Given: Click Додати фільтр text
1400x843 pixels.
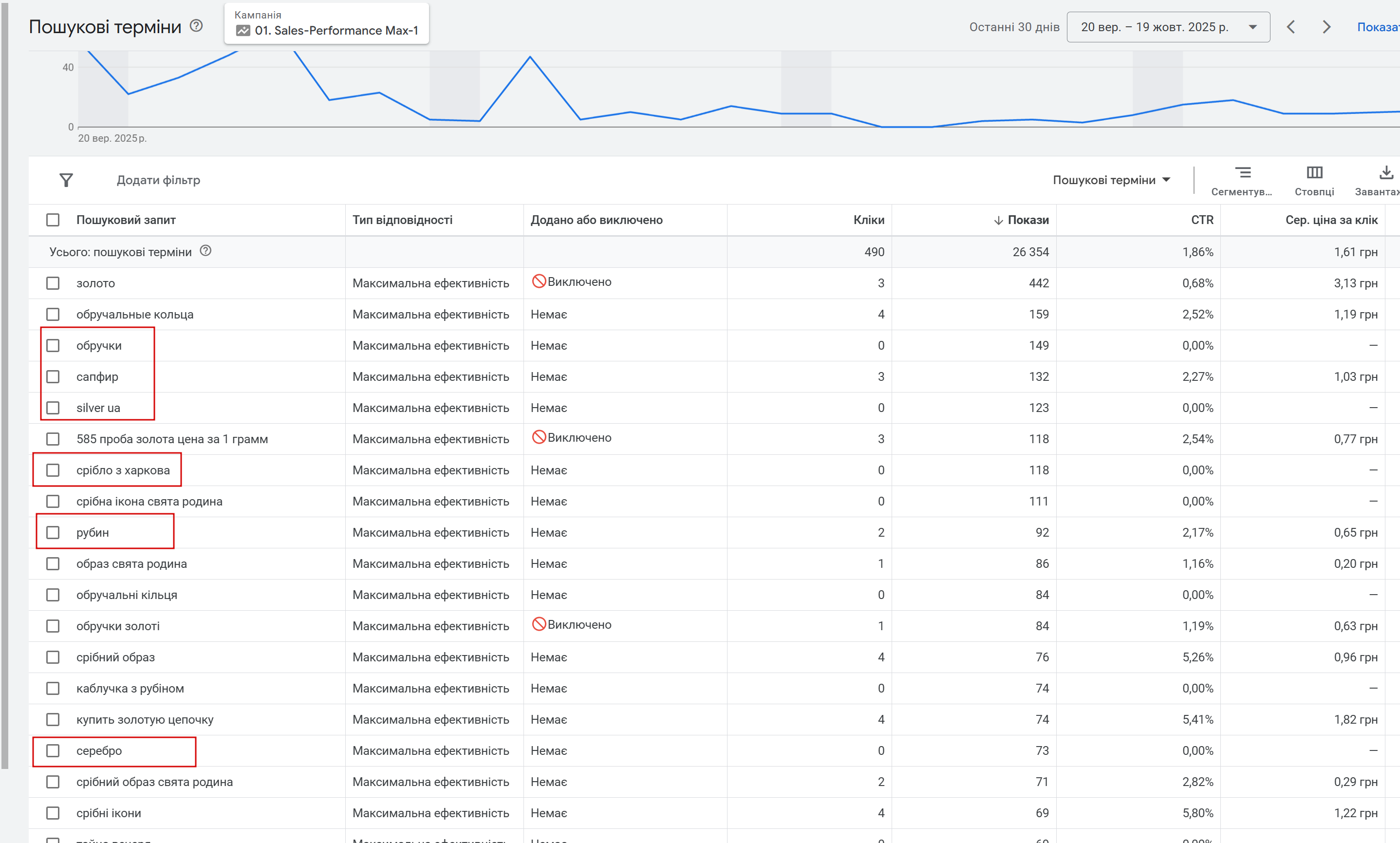Looking at the screenshot, I should tap(158, 180).
